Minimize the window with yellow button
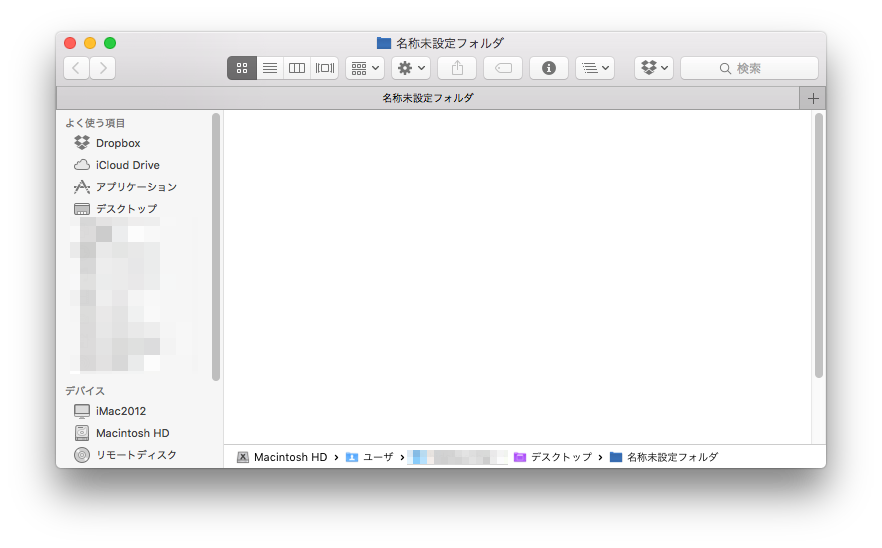 (x=90, y=43)
